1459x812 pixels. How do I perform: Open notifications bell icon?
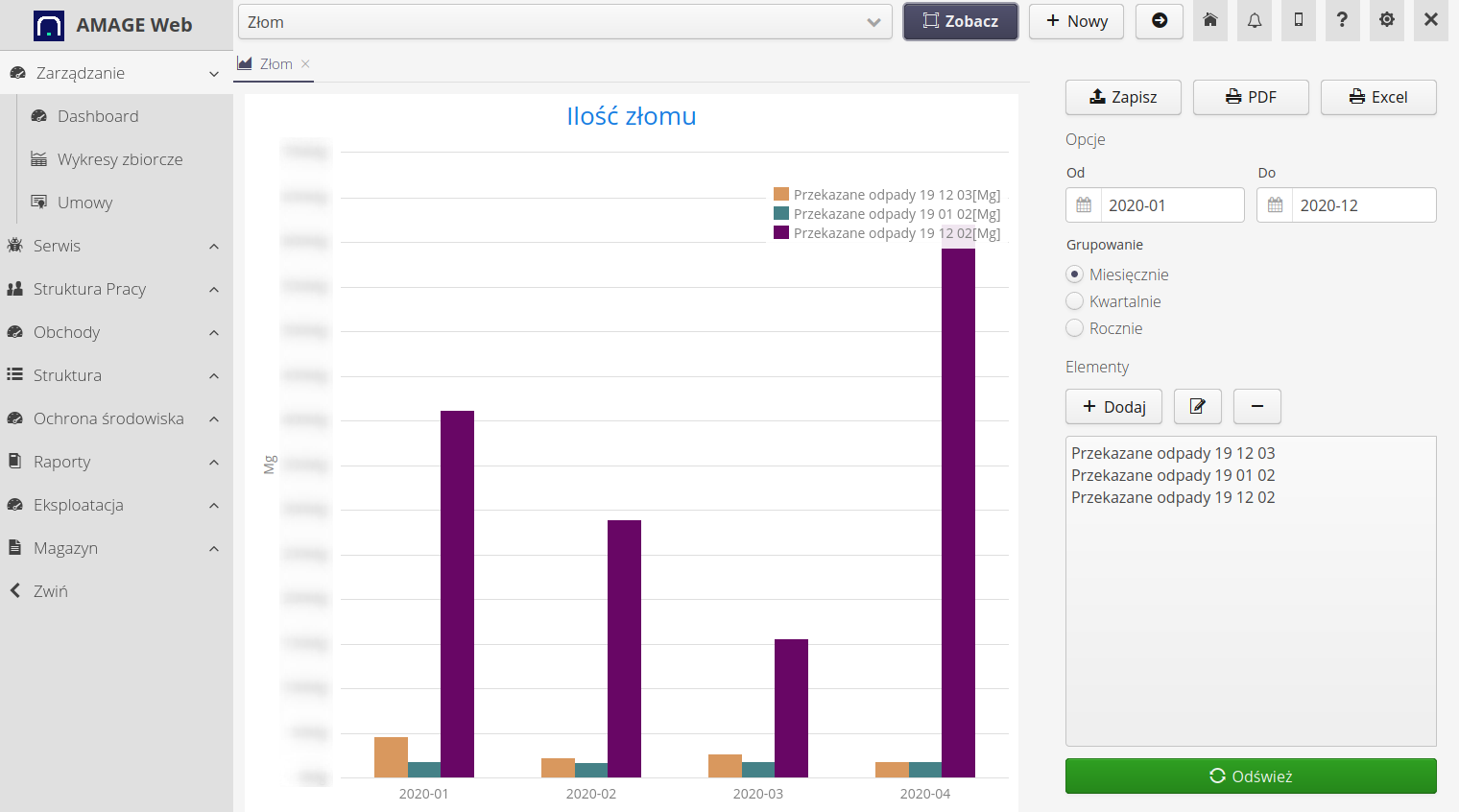1255,21
